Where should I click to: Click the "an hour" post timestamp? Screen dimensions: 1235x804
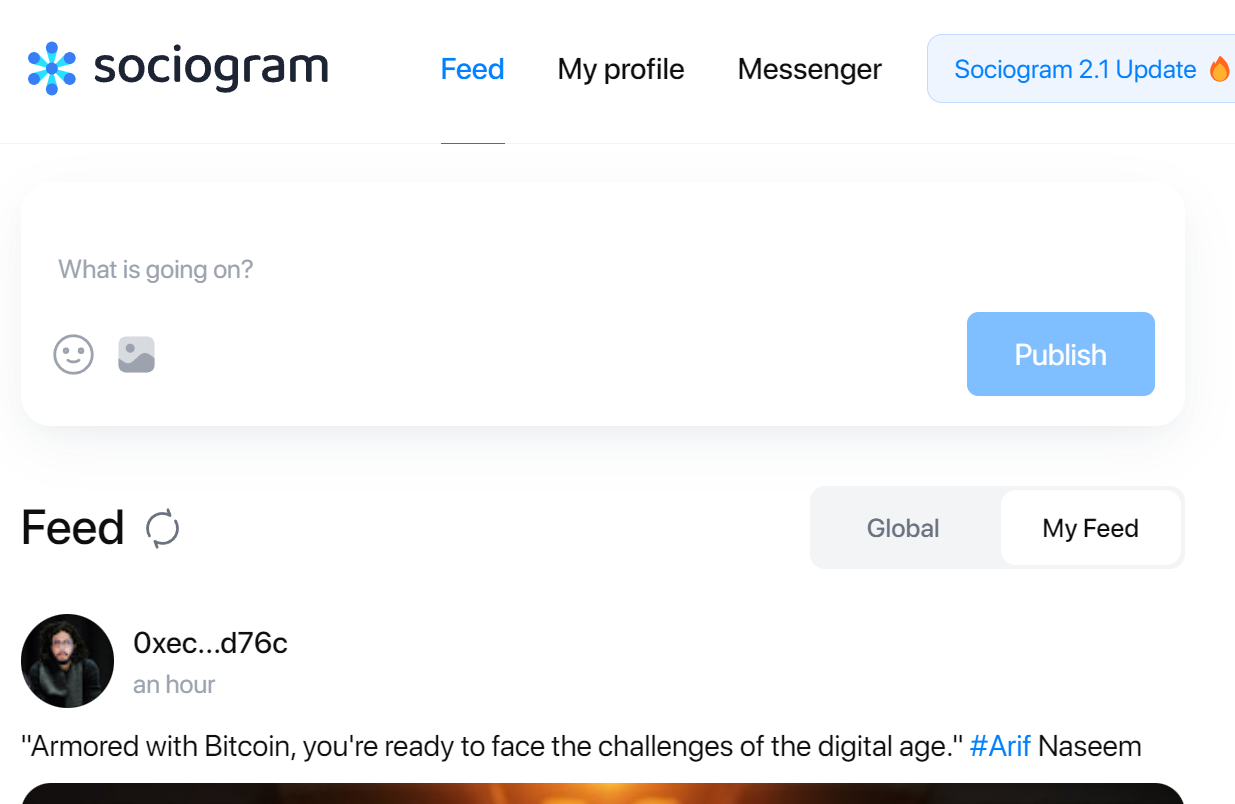(x=174, y=685)
